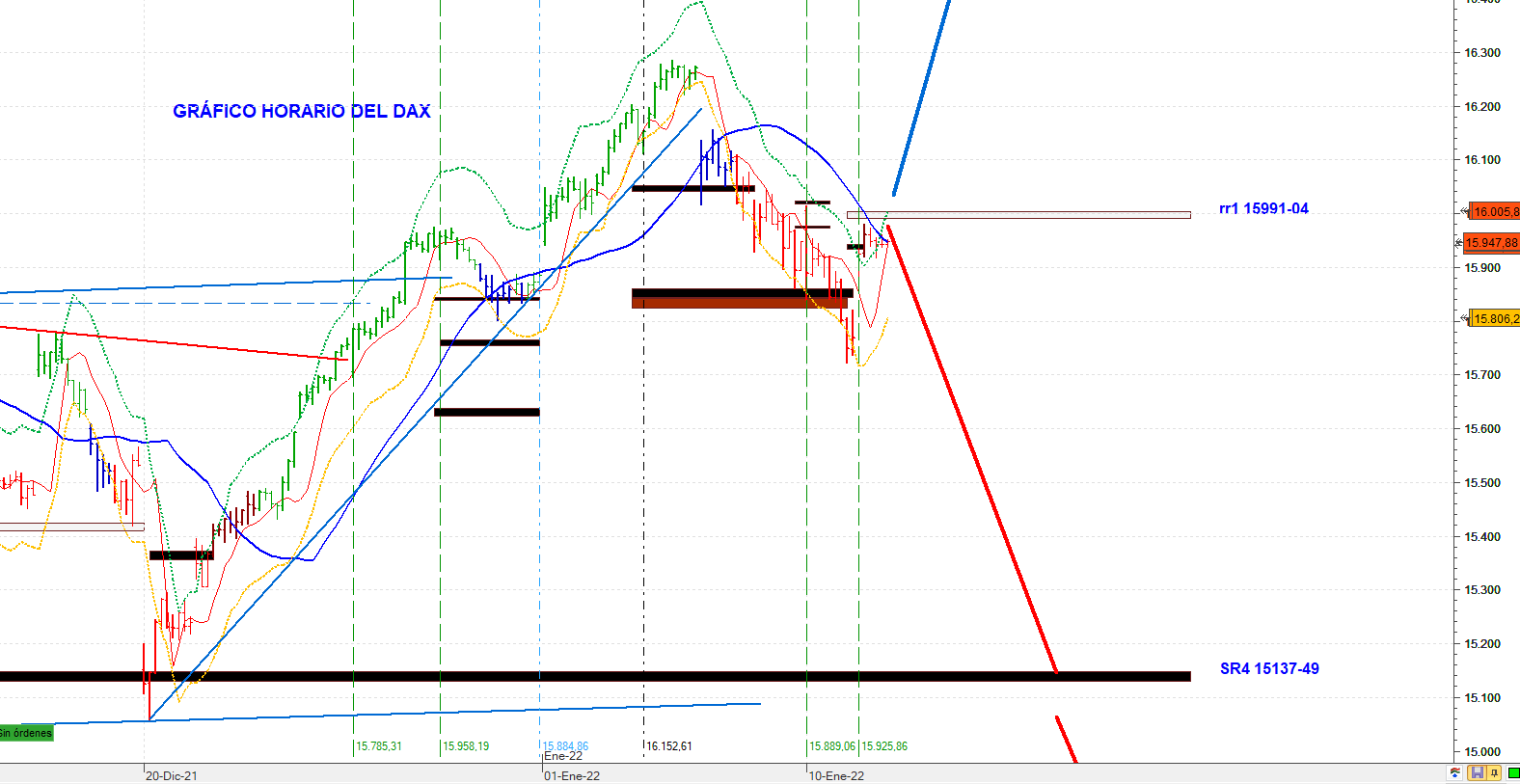Click the 'rr1 15991-04' resistance label
The image size is (1520, 784).
pos(1263,208)
